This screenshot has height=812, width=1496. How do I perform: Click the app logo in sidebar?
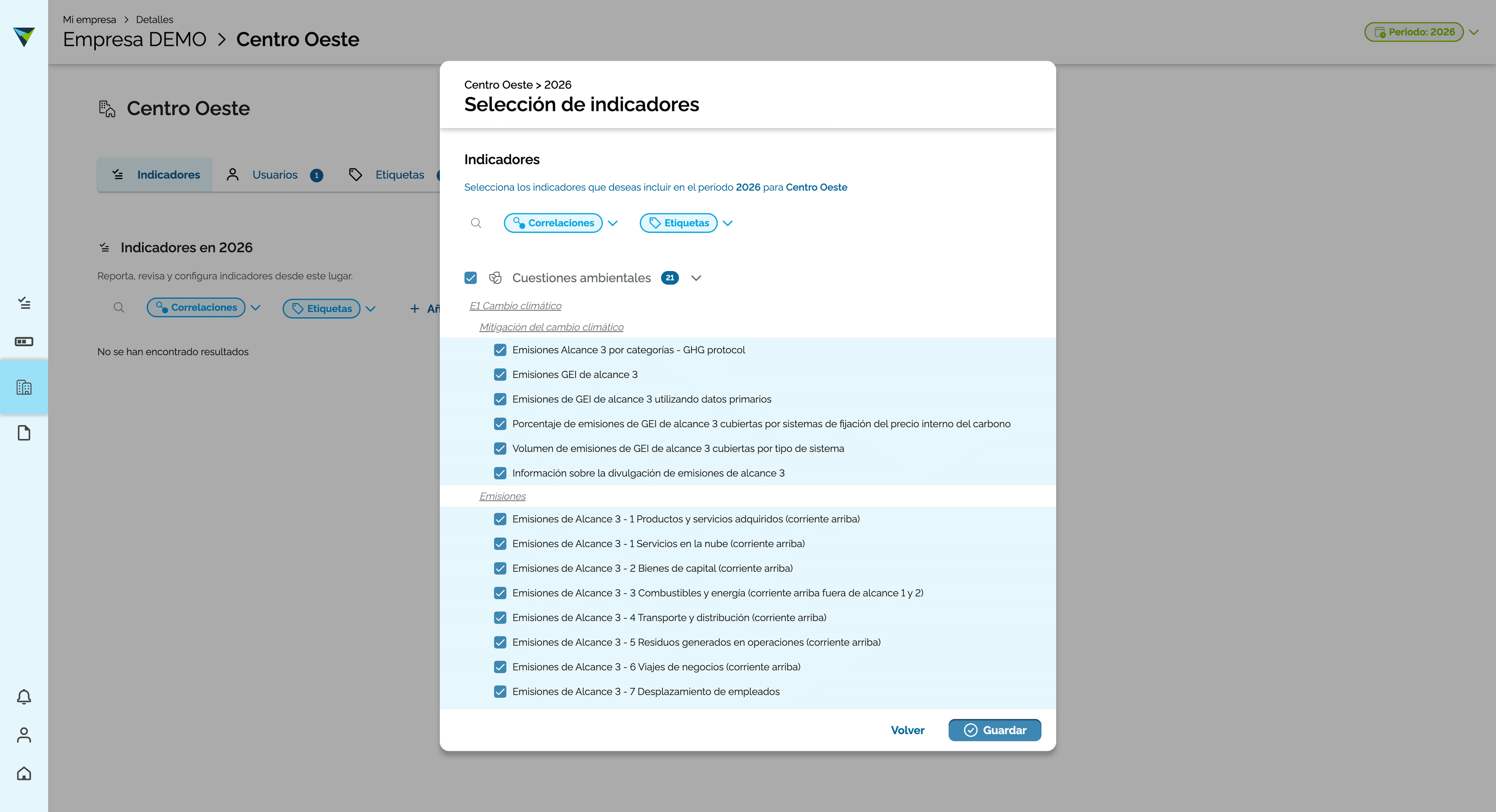point(24,37)
